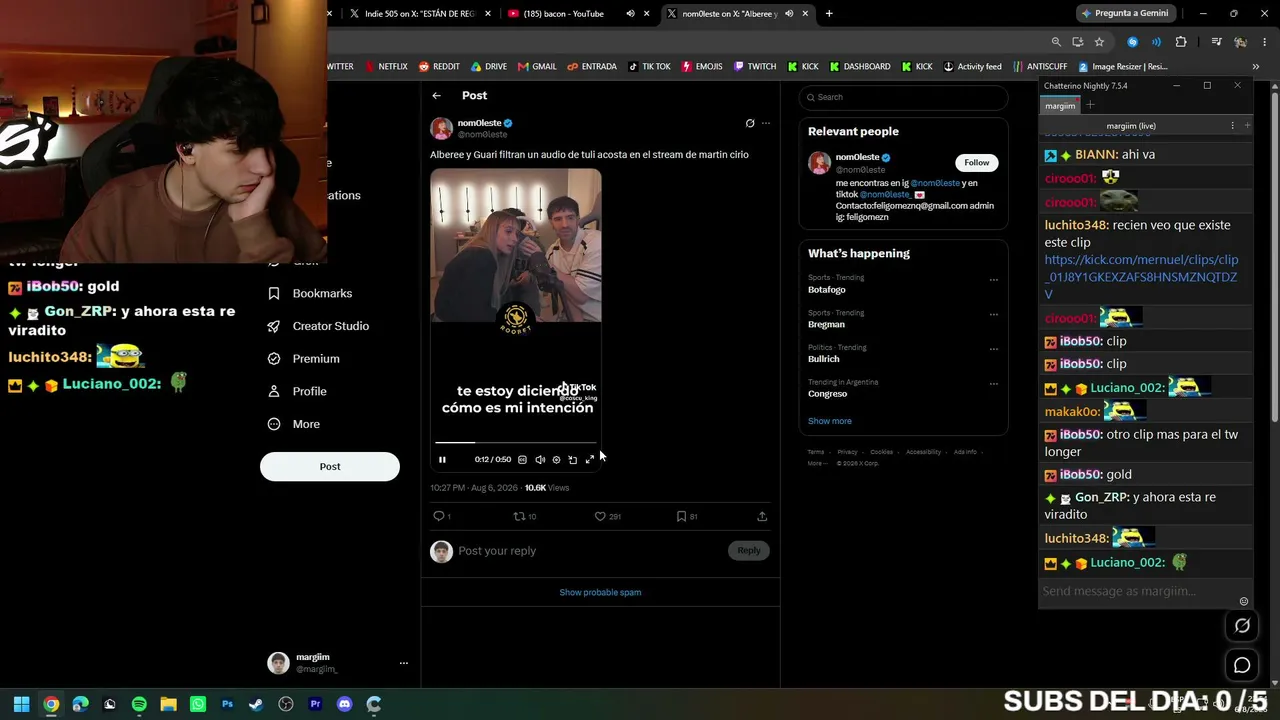Seek along the video progress bar
The image size is (1280, 720).
pyautogui.click(x=516, y=442)
